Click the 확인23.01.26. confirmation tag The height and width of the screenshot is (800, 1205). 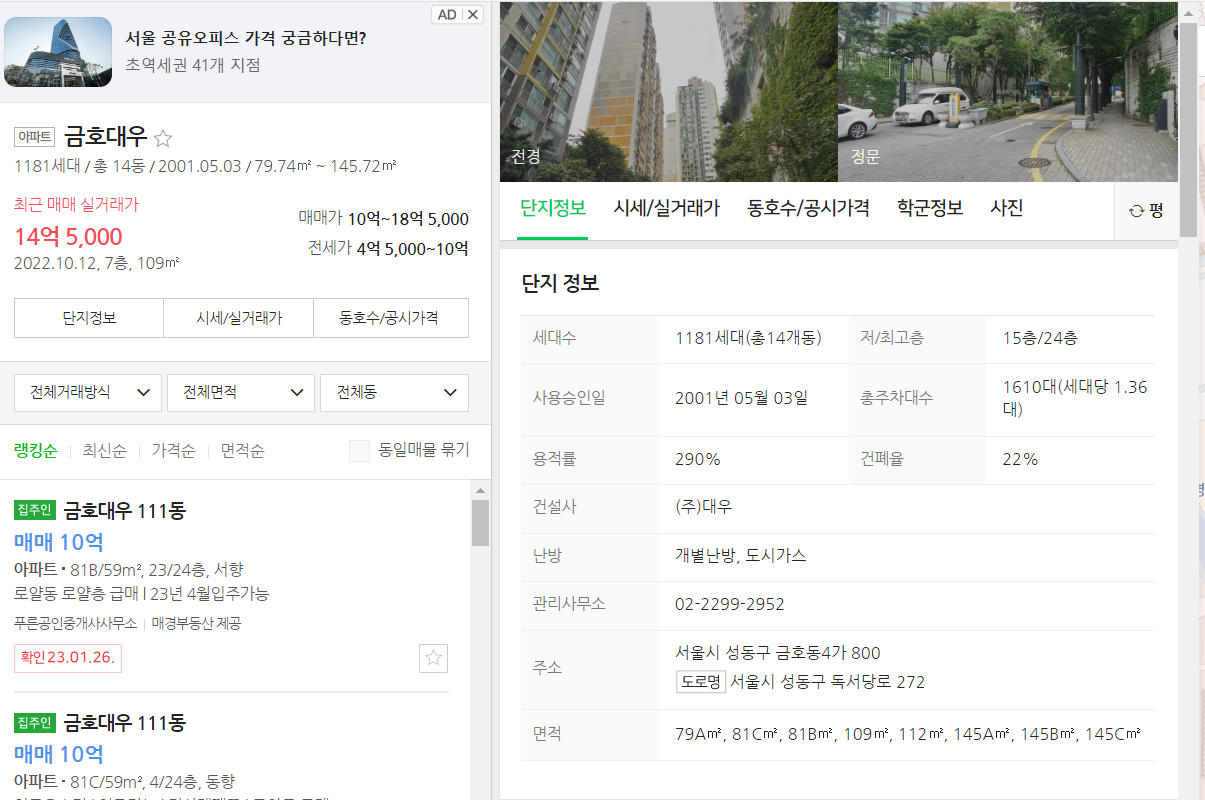[68, 658]
